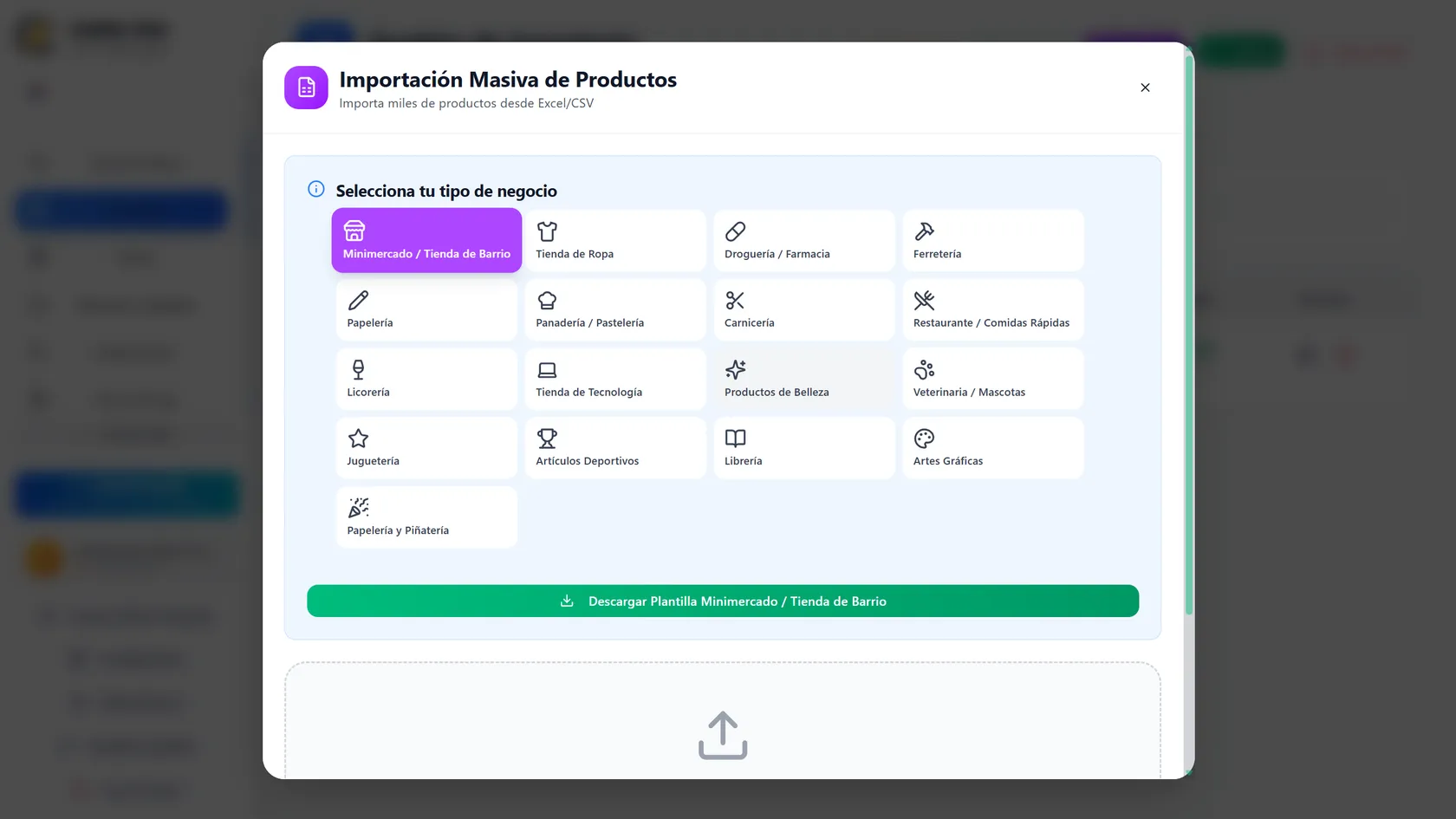The image size is (1456, 819).
Task: Choose the pill icon for Droguería / Farmacia
Action: 735,231
